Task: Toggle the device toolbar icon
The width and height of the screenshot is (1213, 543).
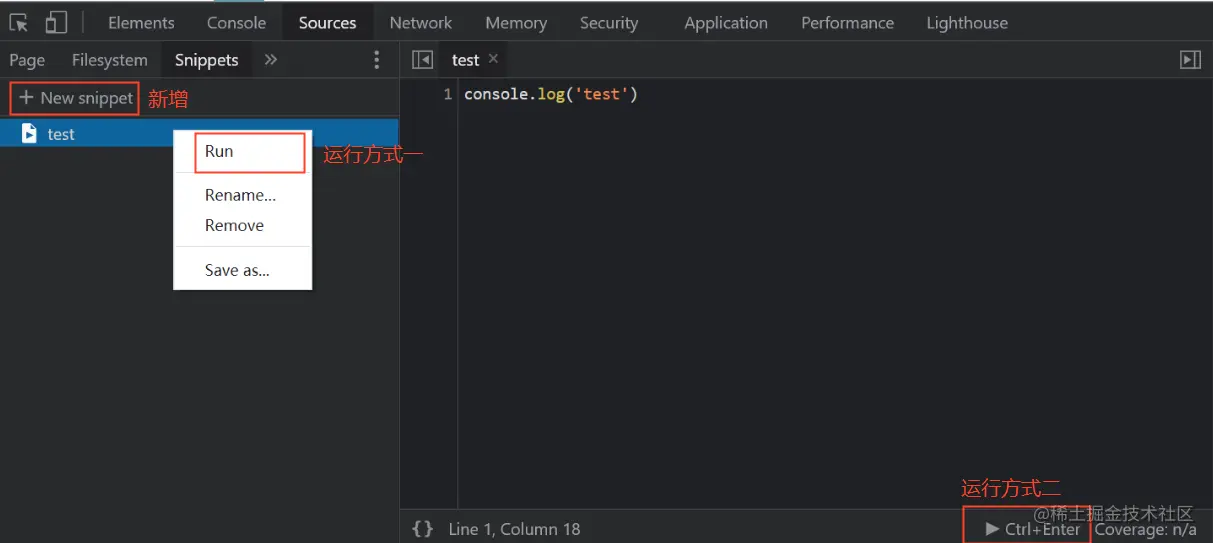Action: point(56,22)
